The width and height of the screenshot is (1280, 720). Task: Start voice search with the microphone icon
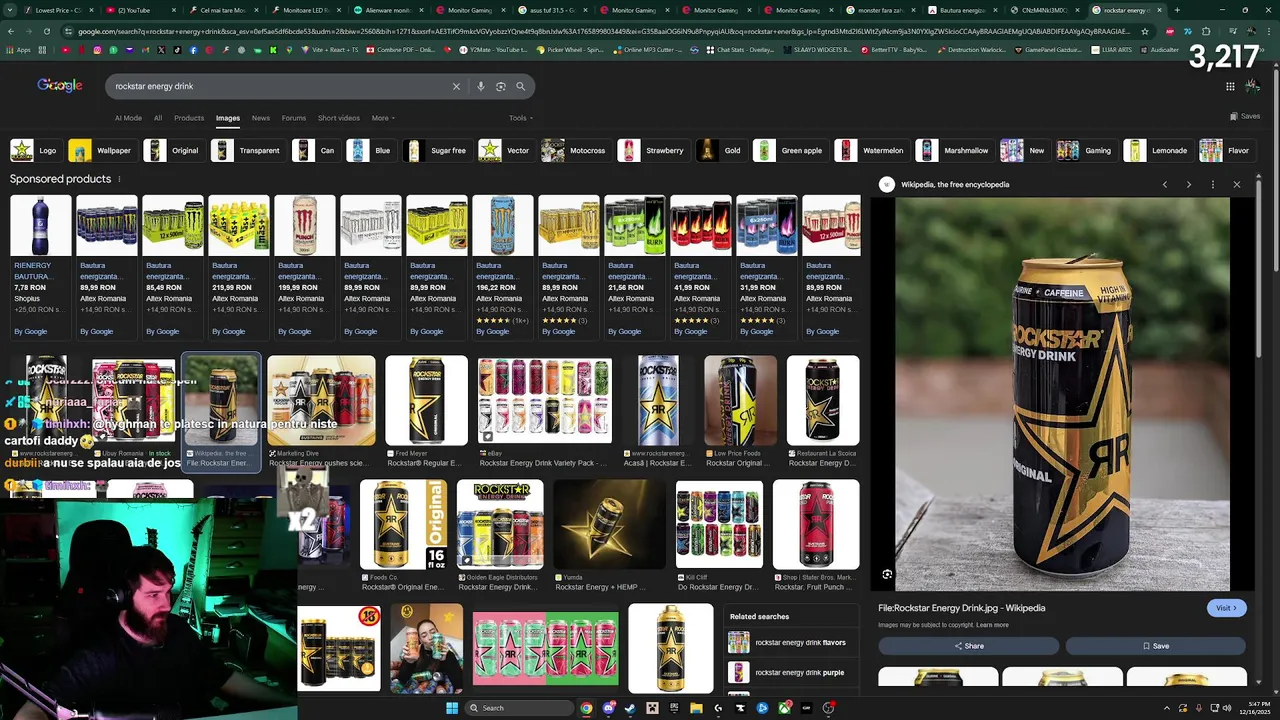481,86
